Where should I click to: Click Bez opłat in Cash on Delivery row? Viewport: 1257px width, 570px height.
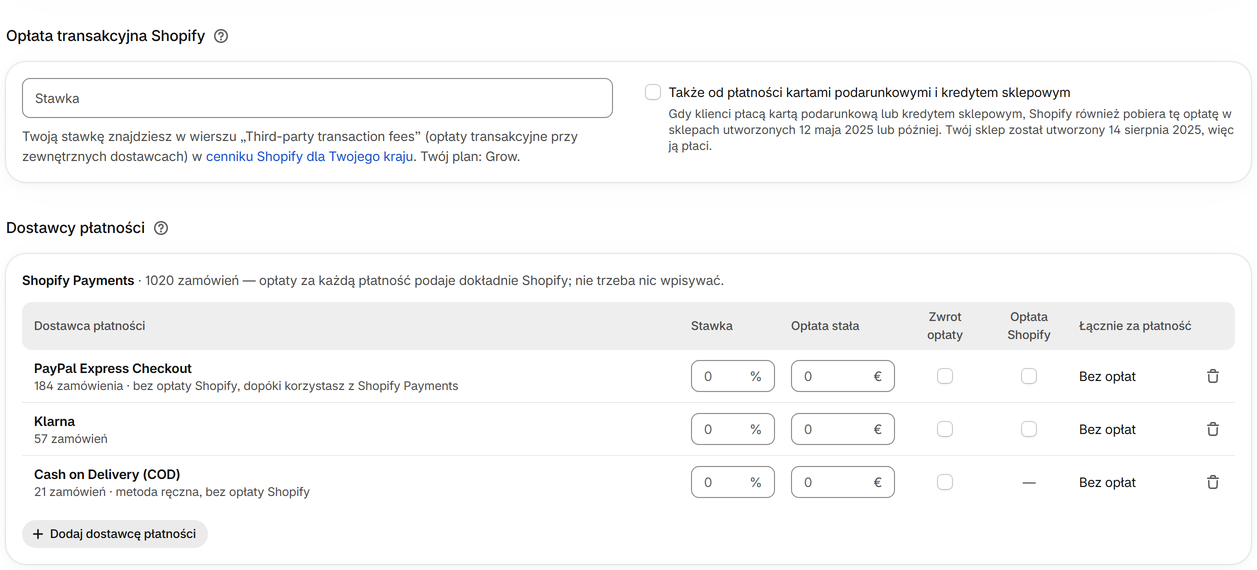pos(1107,482)
